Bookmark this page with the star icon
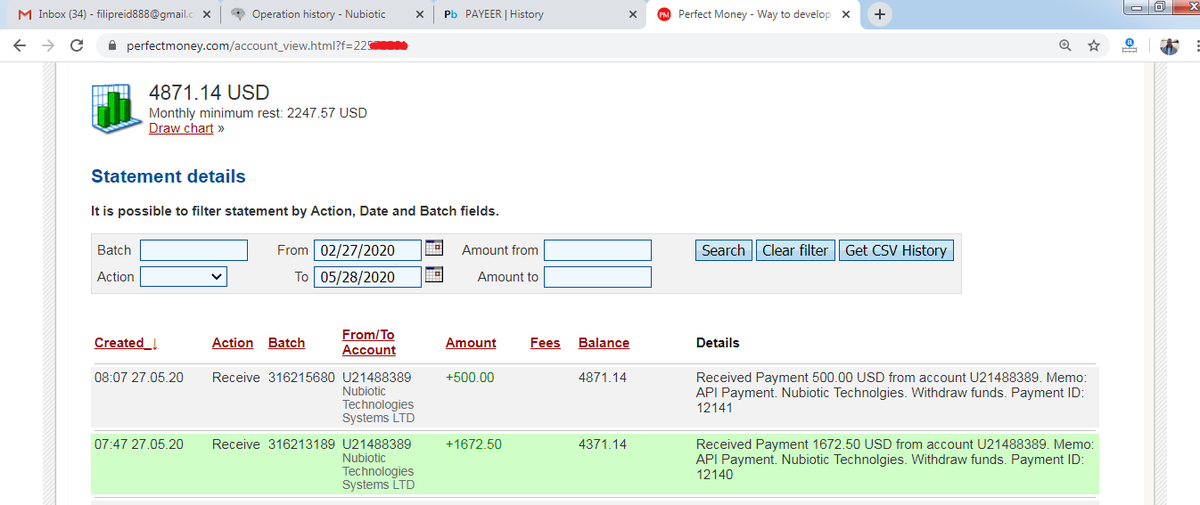The height and width of the screenshot is (505, 1200). (1094, 46)
